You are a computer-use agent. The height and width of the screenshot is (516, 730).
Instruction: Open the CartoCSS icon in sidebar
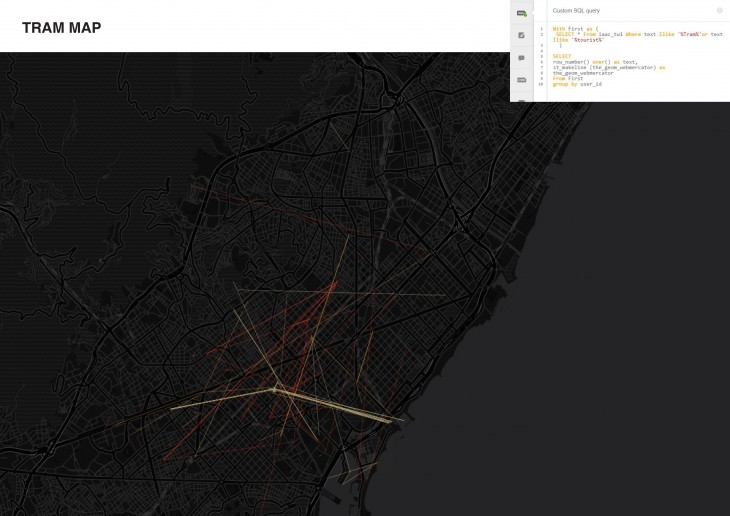pos(521,79)
